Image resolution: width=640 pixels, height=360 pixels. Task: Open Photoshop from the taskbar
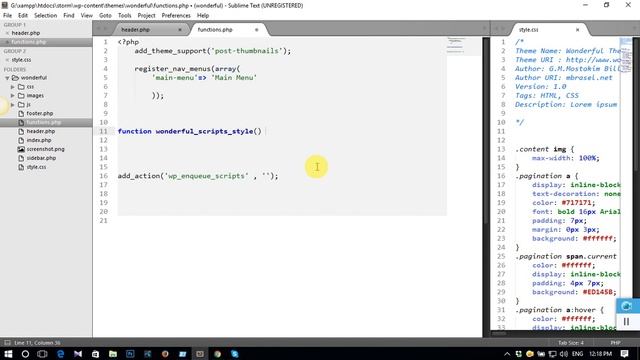(x=130, y=354)
